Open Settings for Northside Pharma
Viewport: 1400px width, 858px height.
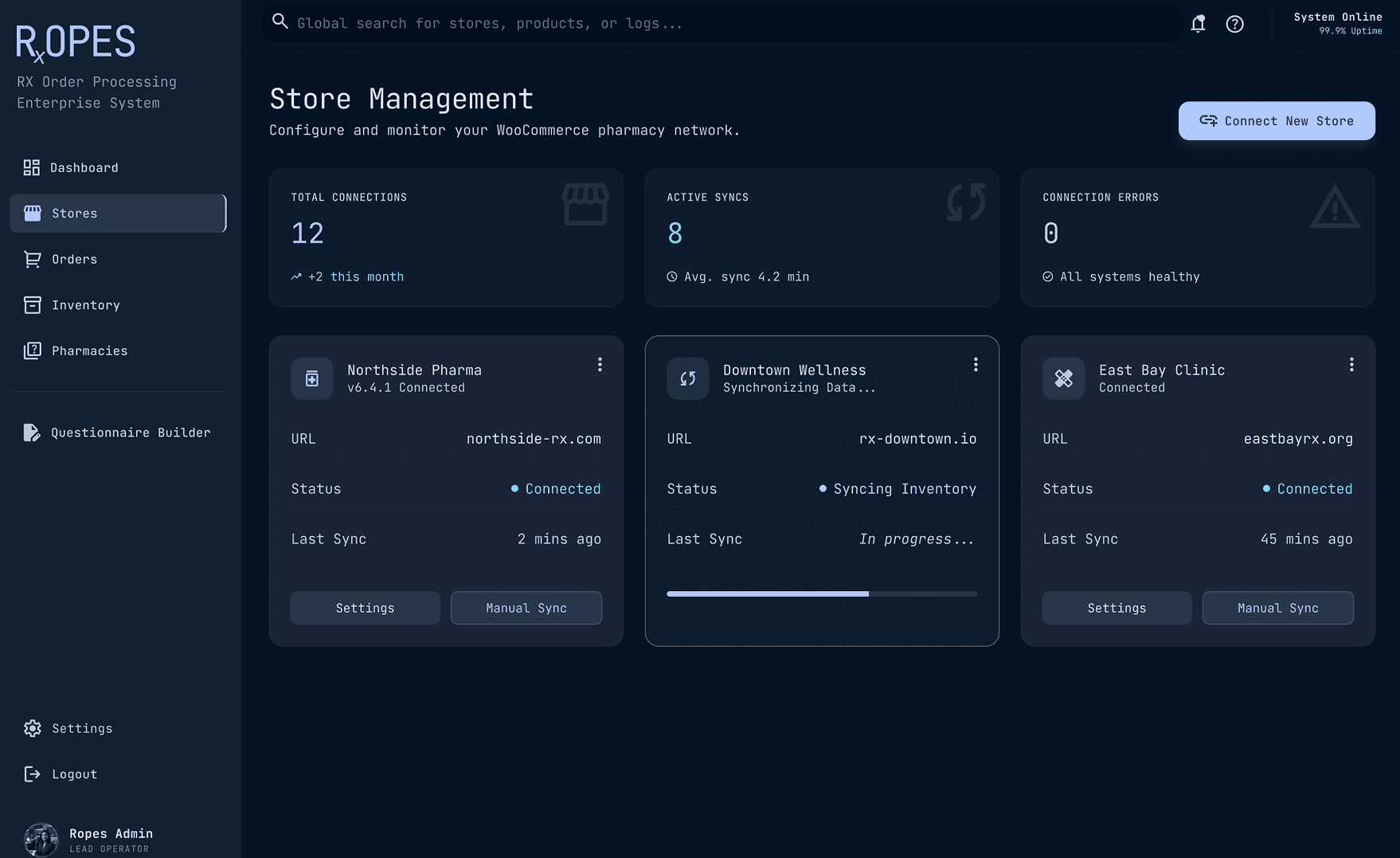click(365, 608)
